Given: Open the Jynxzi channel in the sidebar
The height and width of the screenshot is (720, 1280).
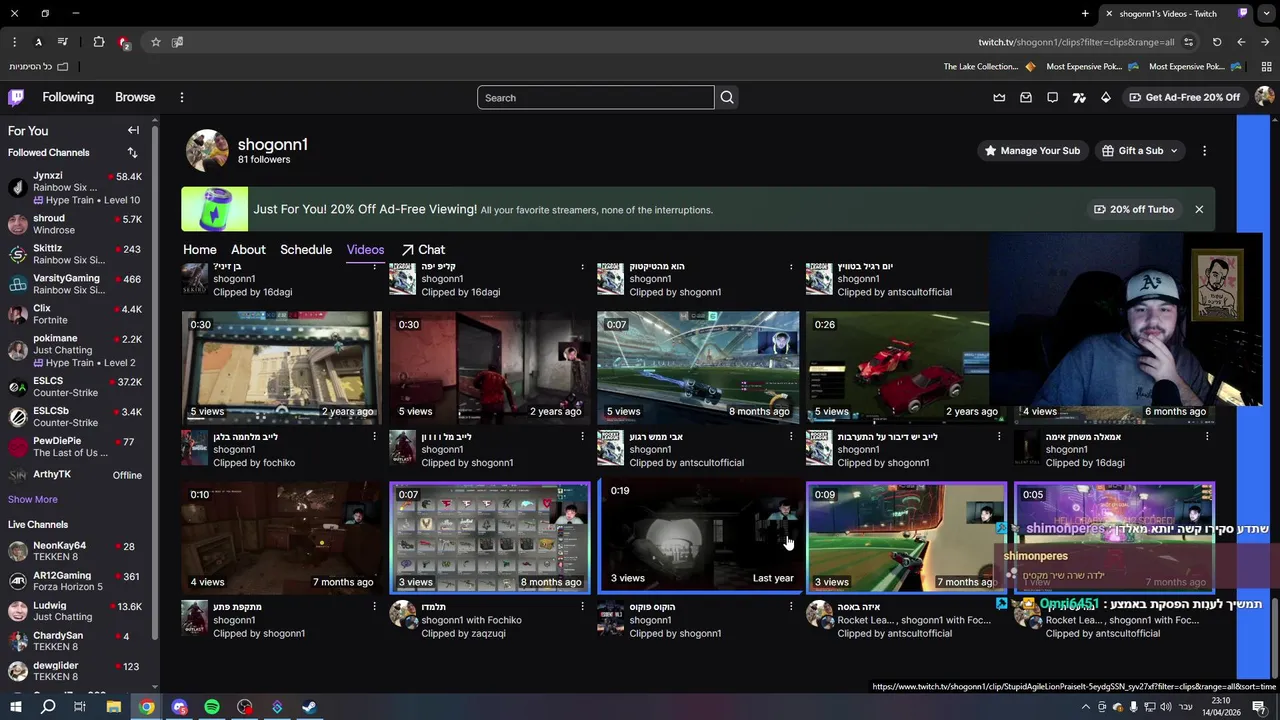Looking at the screenshot, I should click(75, 187).
